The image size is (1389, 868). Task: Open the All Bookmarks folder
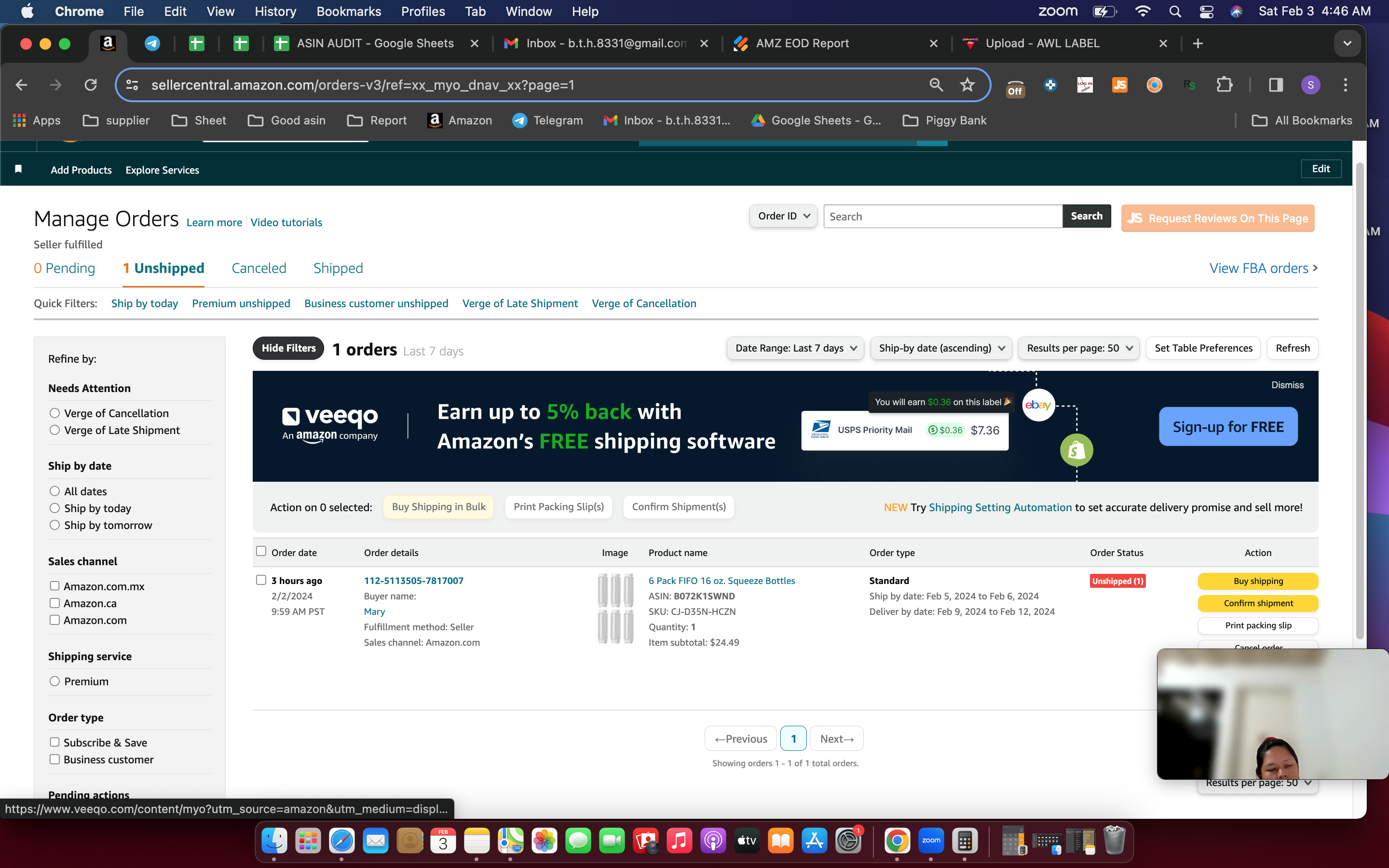click(x=1302, y=121)
